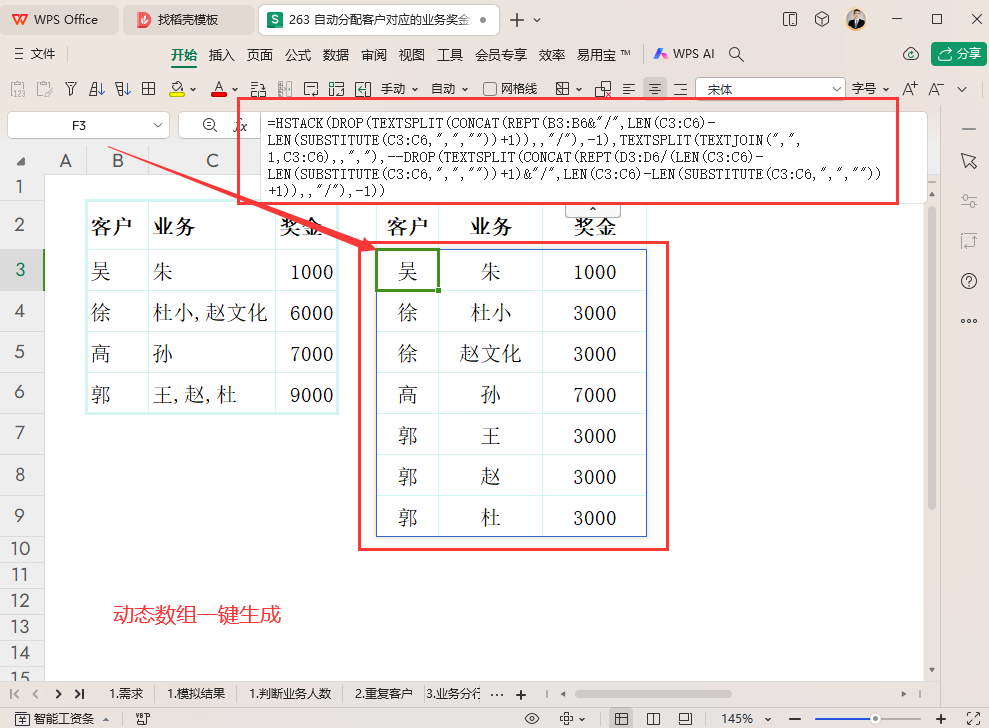Click the filter funnel icon

coord(71,89)
